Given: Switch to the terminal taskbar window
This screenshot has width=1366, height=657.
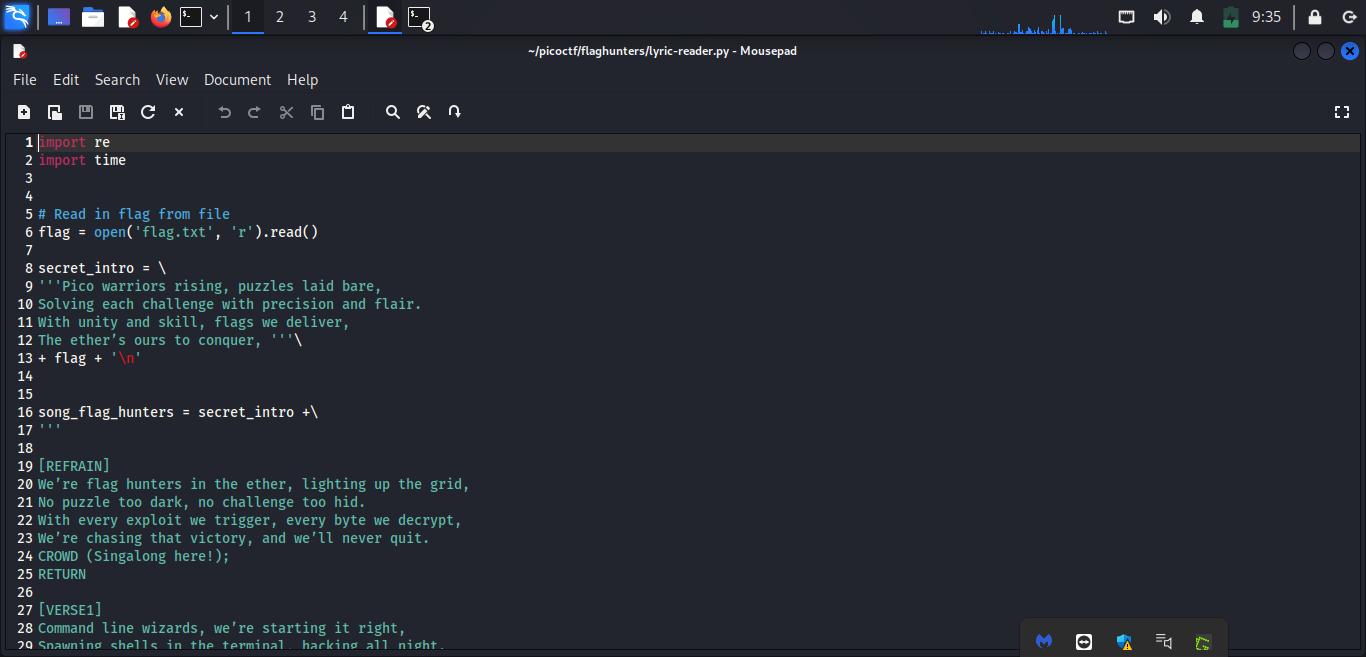Looking at the screenshot, I should point(420,17).
